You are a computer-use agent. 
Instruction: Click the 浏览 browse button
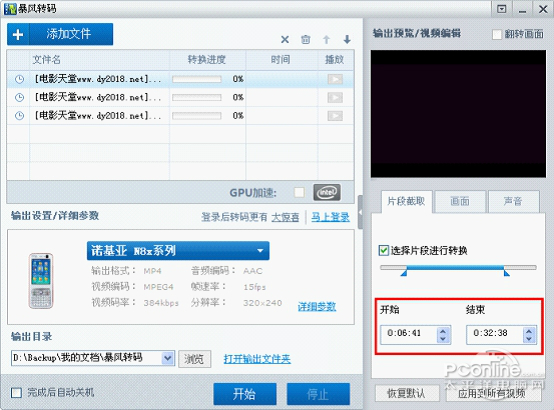194,359
